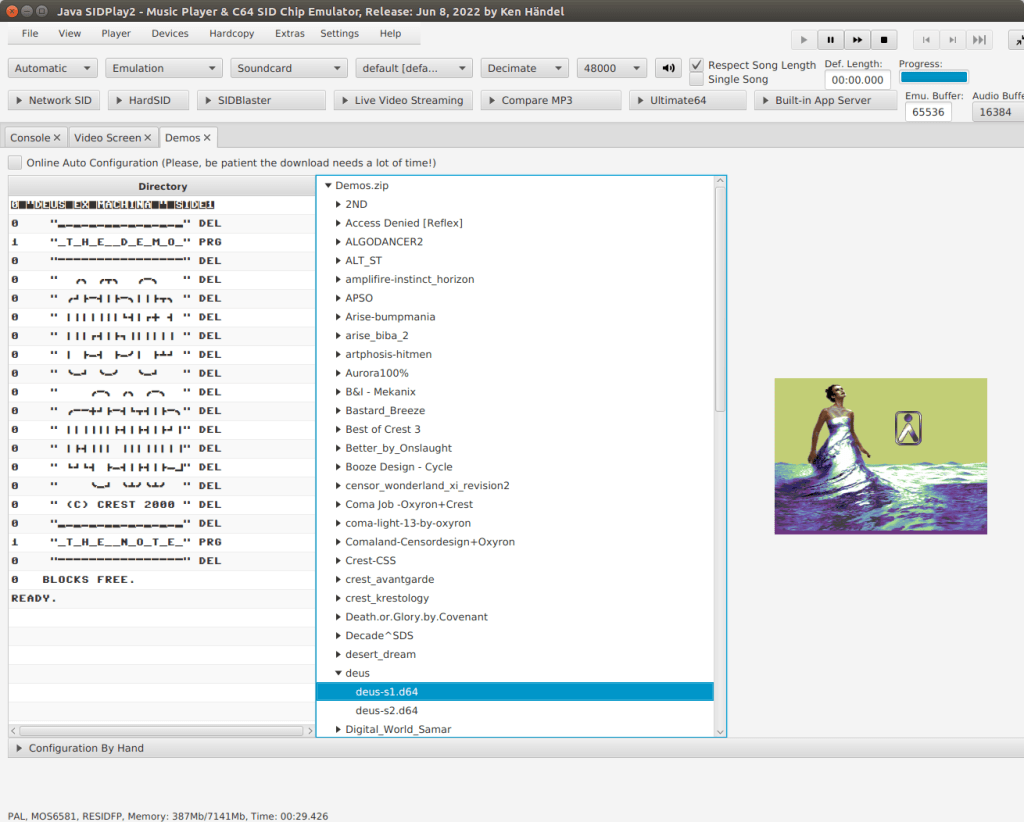The image size is (1024, 822).
Task: Toggle Online Auto Configuration checkbox
Action: [15, 162]
